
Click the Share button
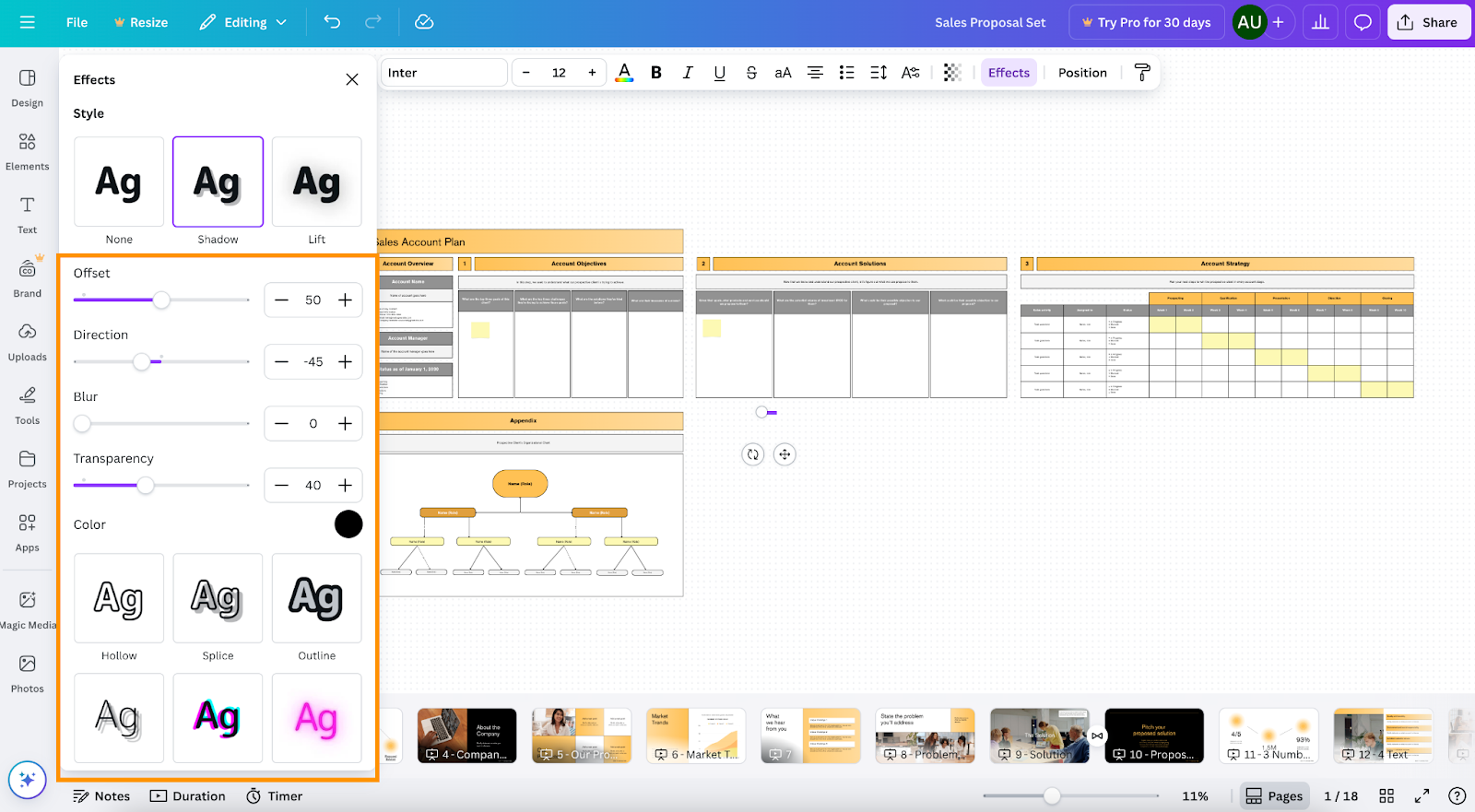tap(1428, 22)
